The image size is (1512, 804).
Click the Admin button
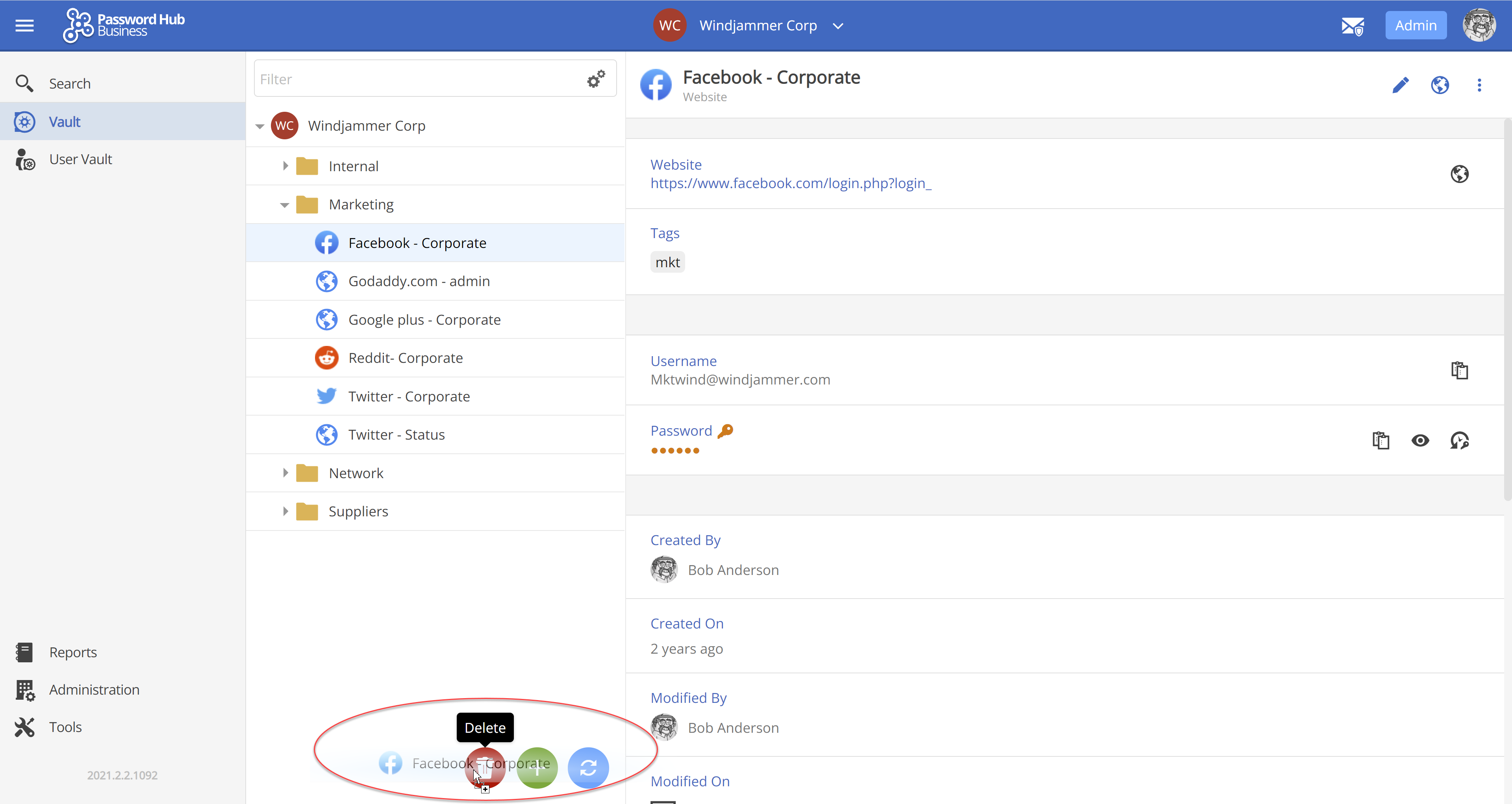coord(1416,25)
